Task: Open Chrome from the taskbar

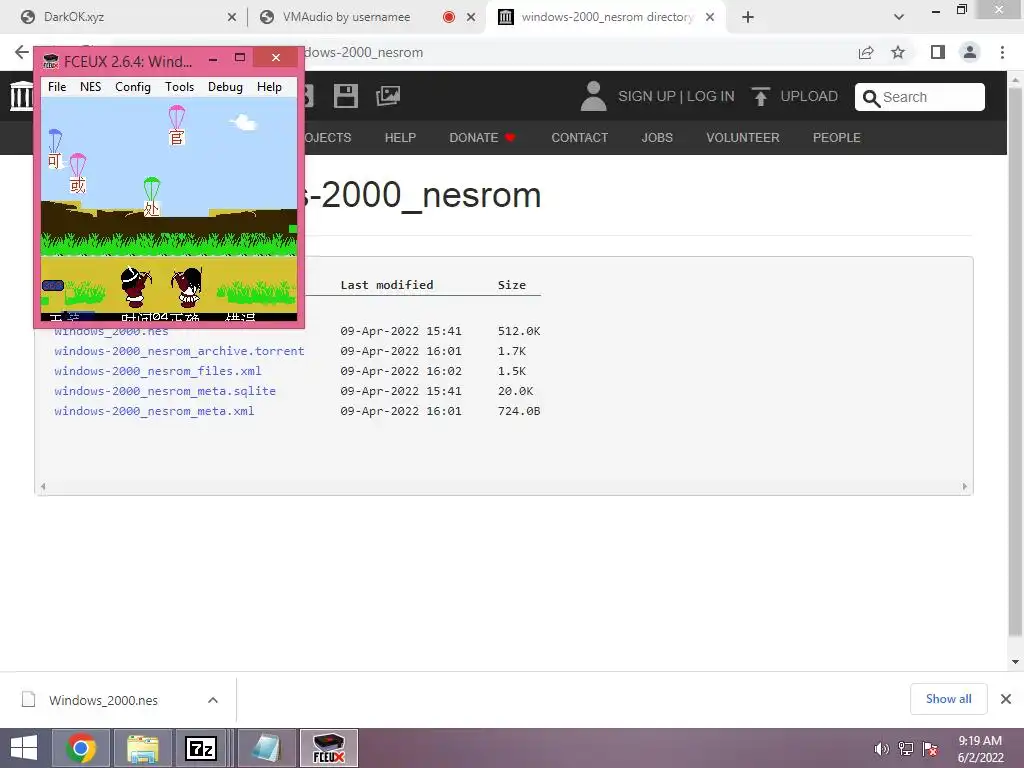Action: pos(81,748)
